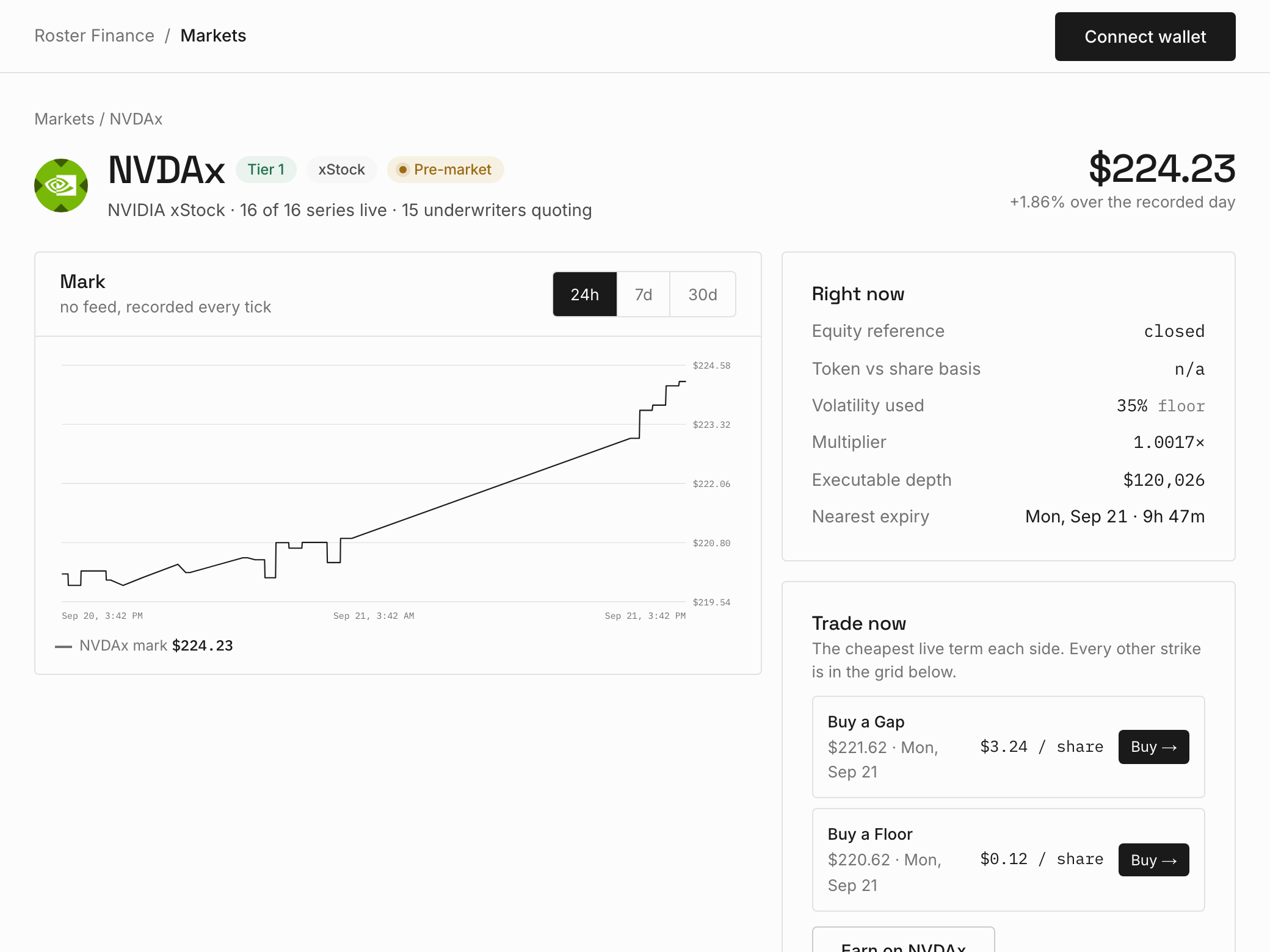Click the Tier 1 badge

[266, 170]
